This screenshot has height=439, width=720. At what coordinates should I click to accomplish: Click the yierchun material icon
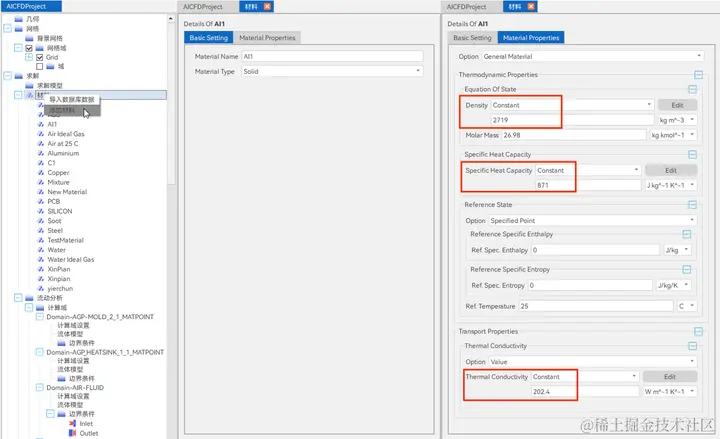click(40, 288)
